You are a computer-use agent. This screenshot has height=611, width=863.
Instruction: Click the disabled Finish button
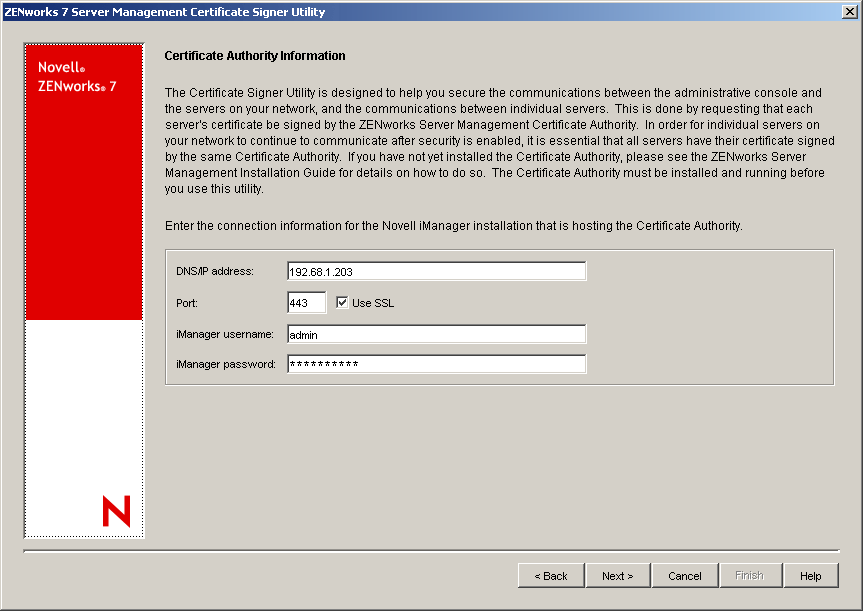click(750, 575)
